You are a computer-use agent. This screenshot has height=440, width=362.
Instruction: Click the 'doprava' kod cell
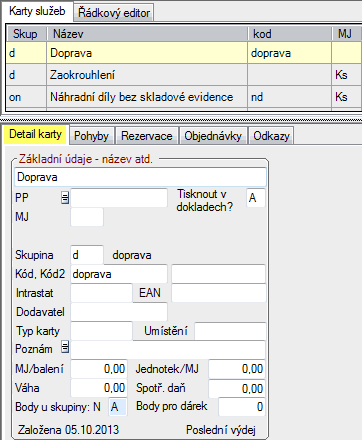(x=289, y=53)
